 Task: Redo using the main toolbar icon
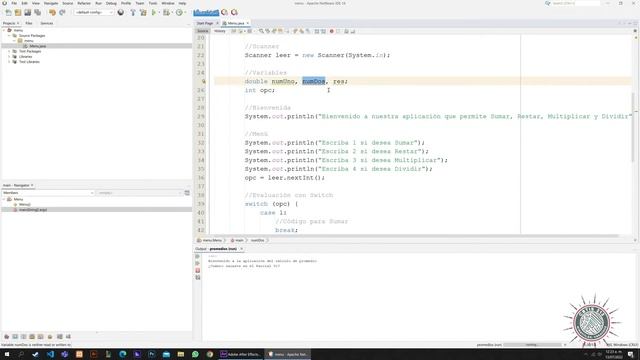[x=62, y=13]
